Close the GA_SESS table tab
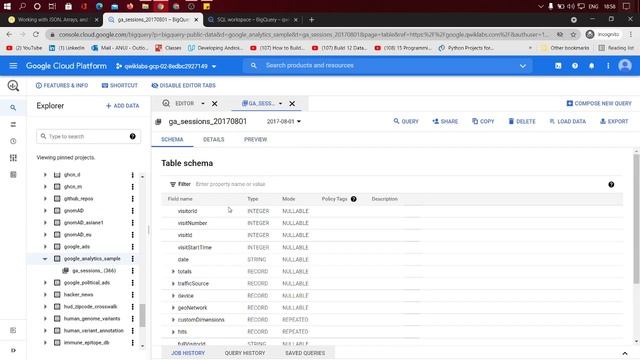Screen dimensions: 640x360 click(292, 104)
